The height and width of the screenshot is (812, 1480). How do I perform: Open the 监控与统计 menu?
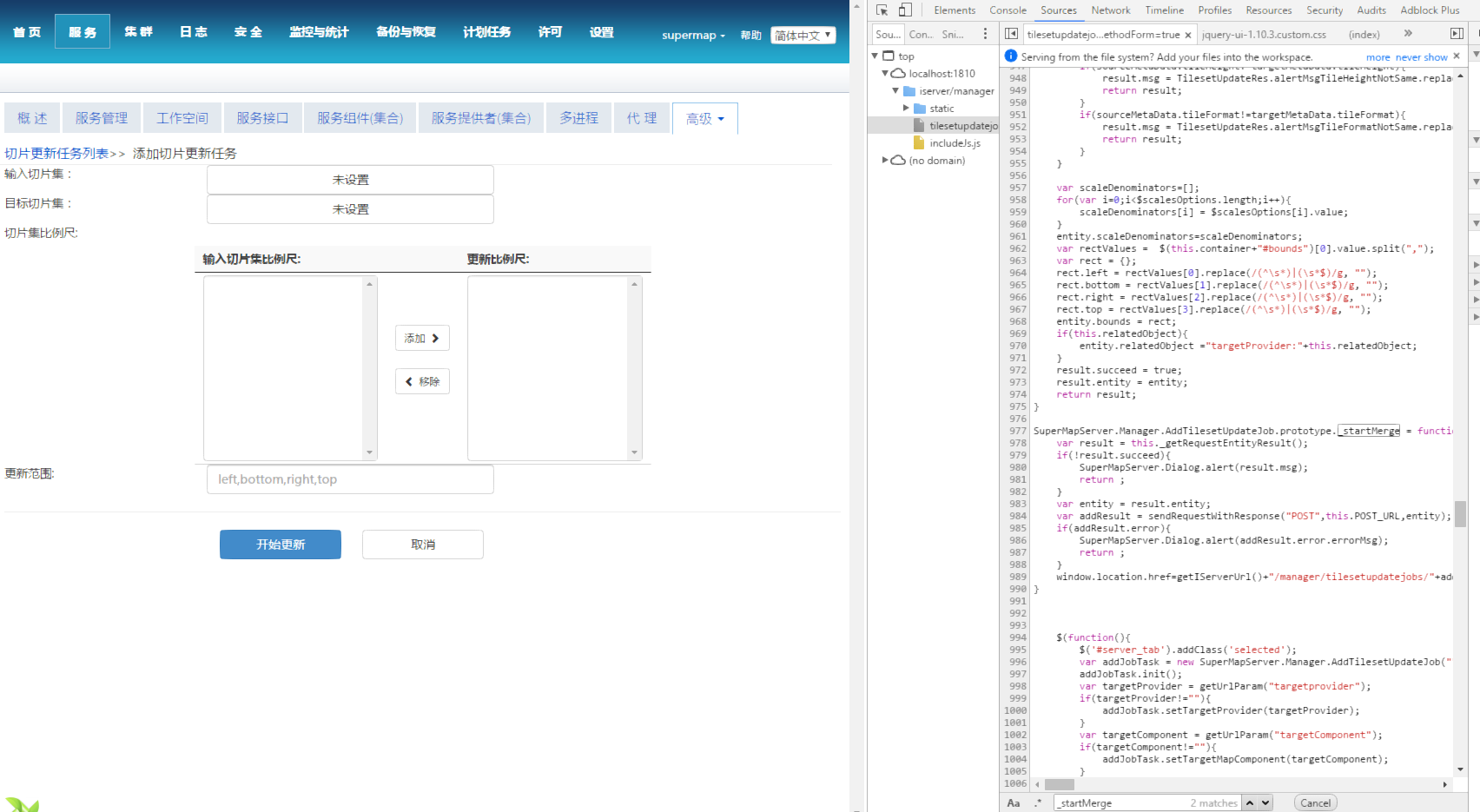pyautogui.click(x=319, y=32)
